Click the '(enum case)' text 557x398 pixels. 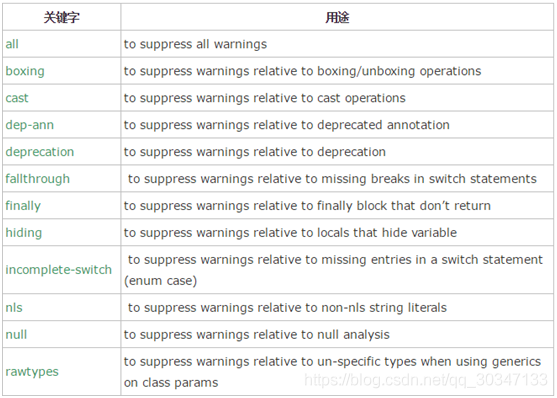pyautogui.click(x=160, y=281)
